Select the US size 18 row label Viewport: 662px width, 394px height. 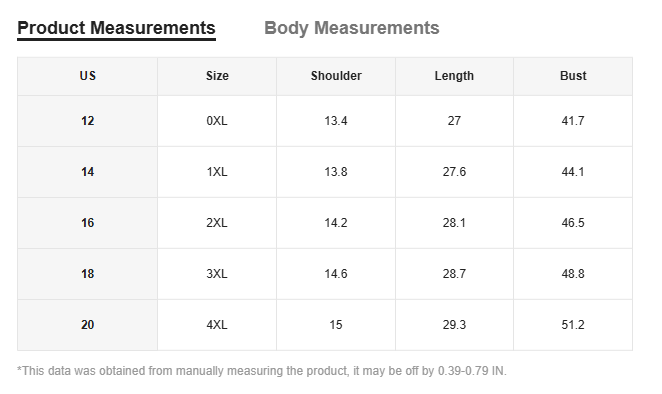tap(87, 274)
